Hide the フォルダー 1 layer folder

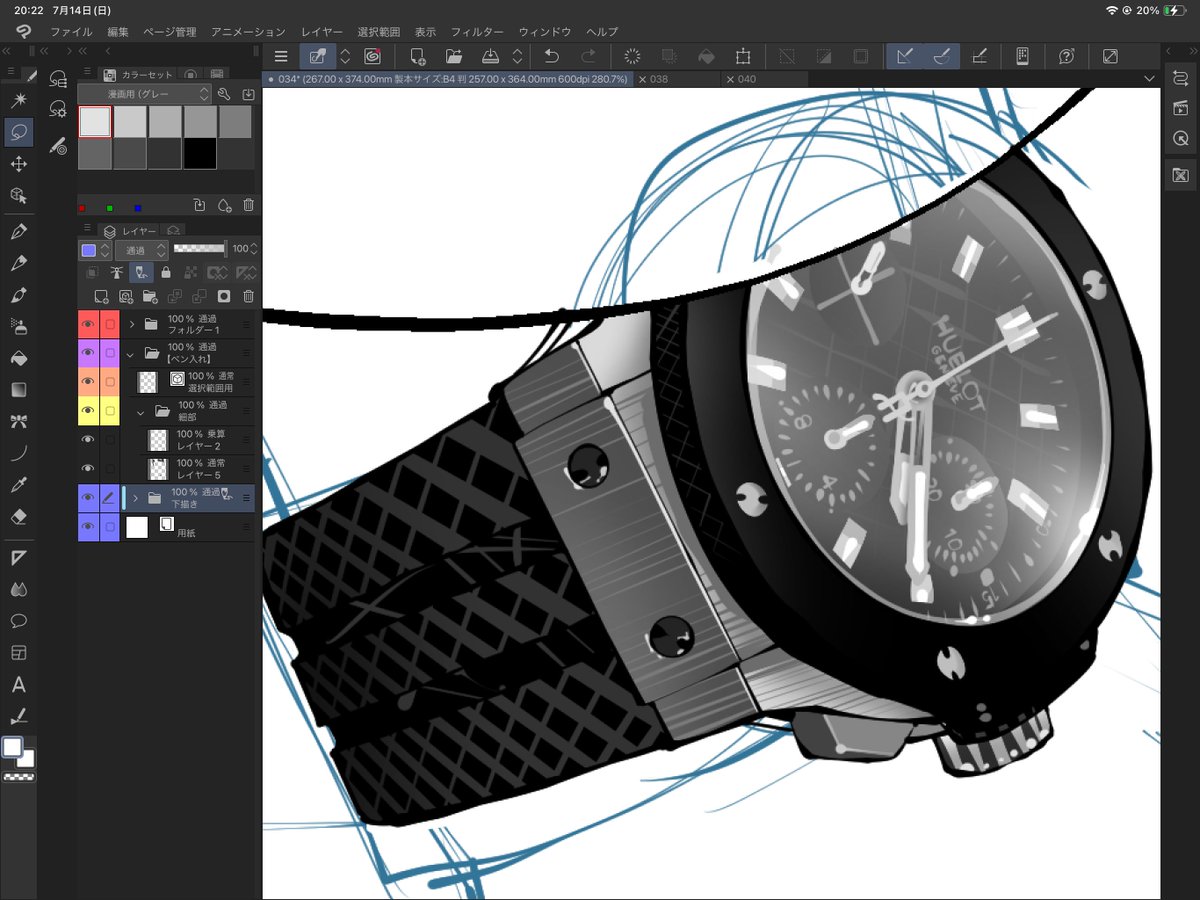tap(88, 324)
